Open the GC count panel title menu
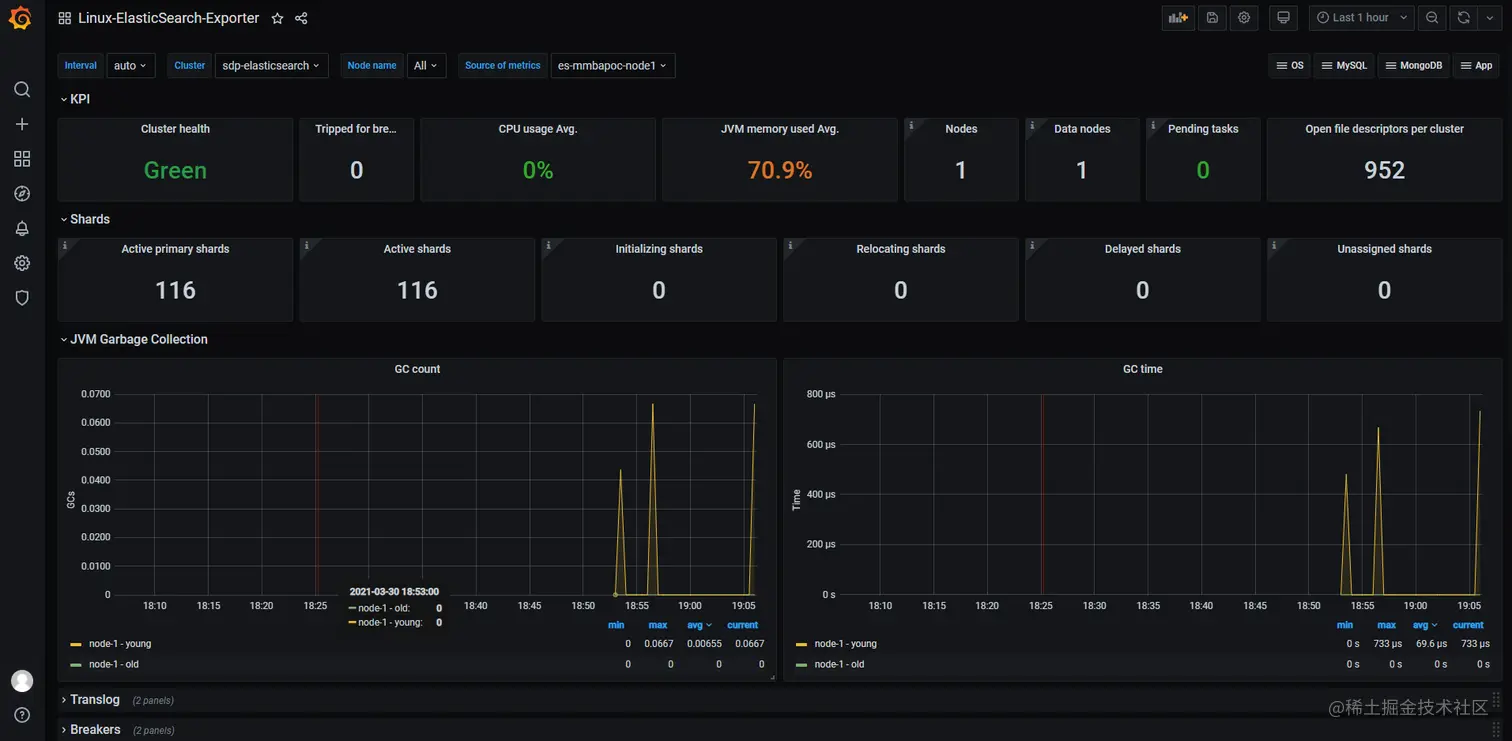The image size is (1512, 741). pos(417,369)
